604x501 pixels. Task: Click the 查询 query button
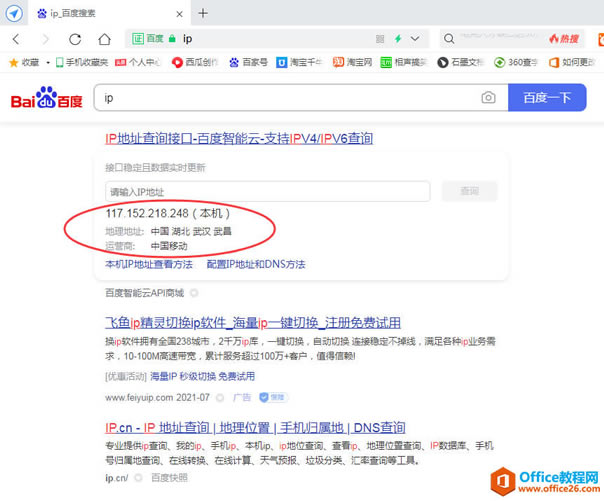tap(470, 191)
